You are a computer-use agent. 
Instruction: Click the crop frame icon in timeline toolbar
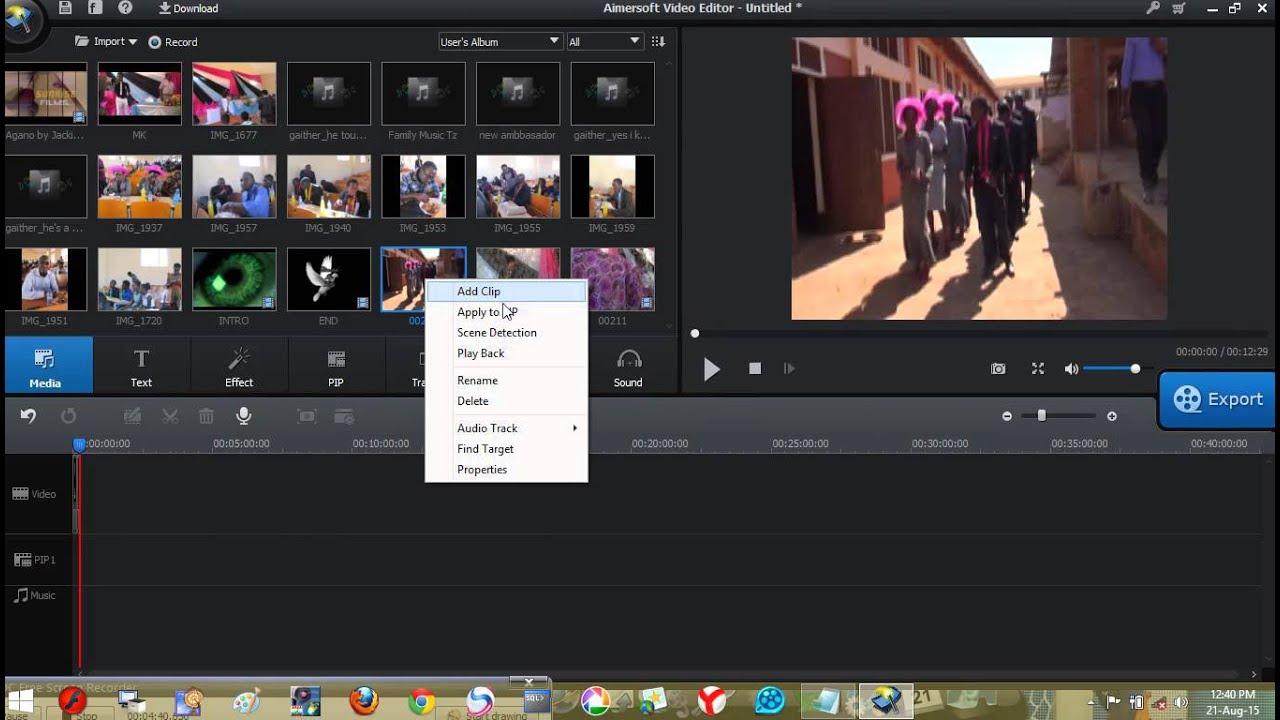point(307,416)
